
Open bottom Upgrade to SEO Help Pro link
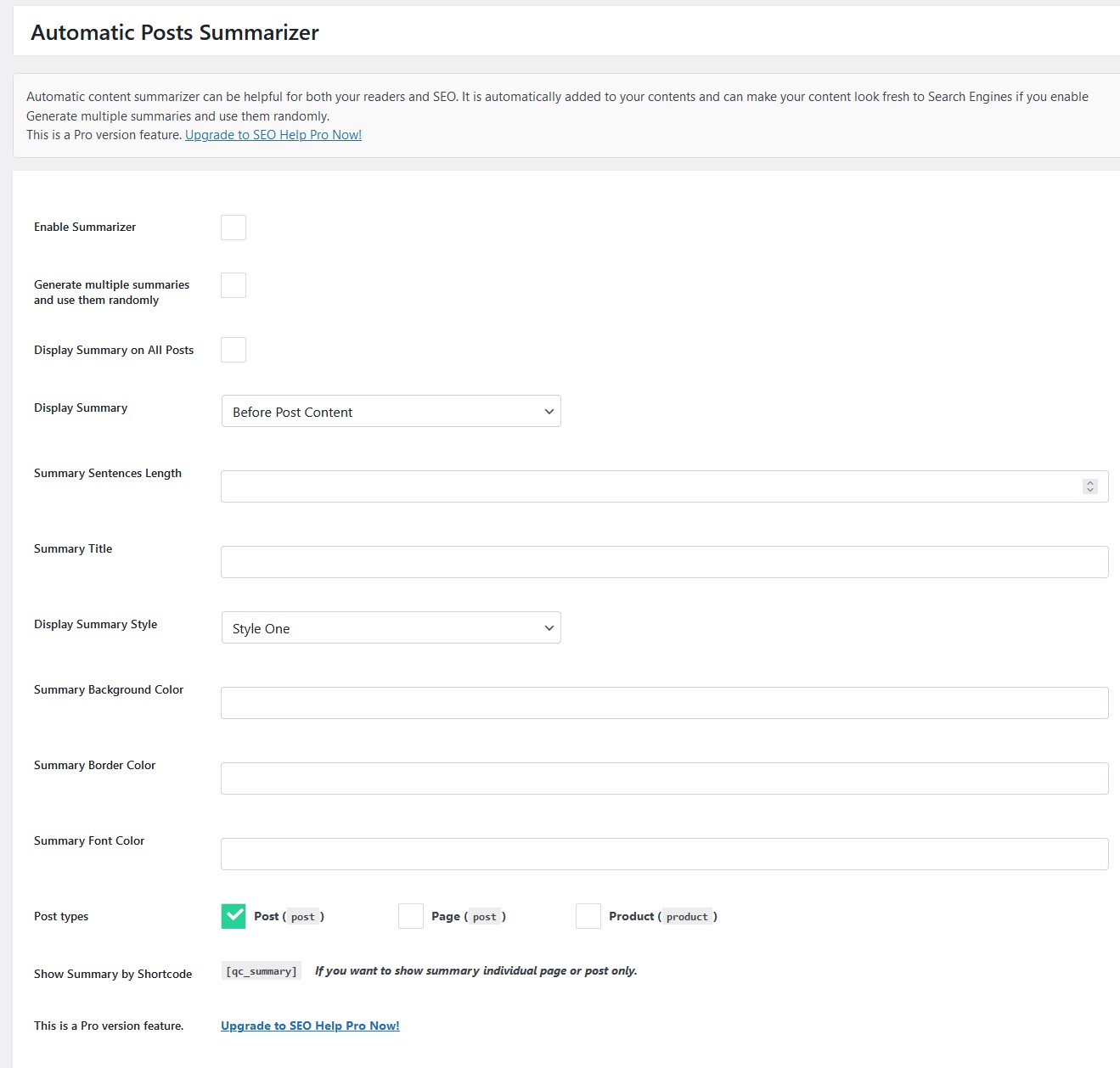[310, 1026]
